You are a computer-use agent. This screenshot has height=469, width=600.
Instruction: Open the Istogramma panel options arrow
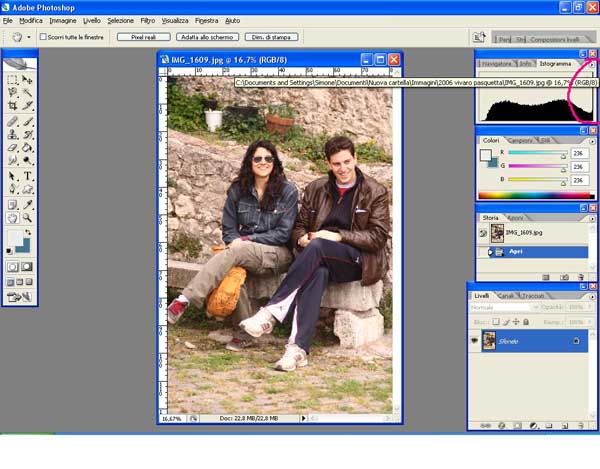click(591, 64)
